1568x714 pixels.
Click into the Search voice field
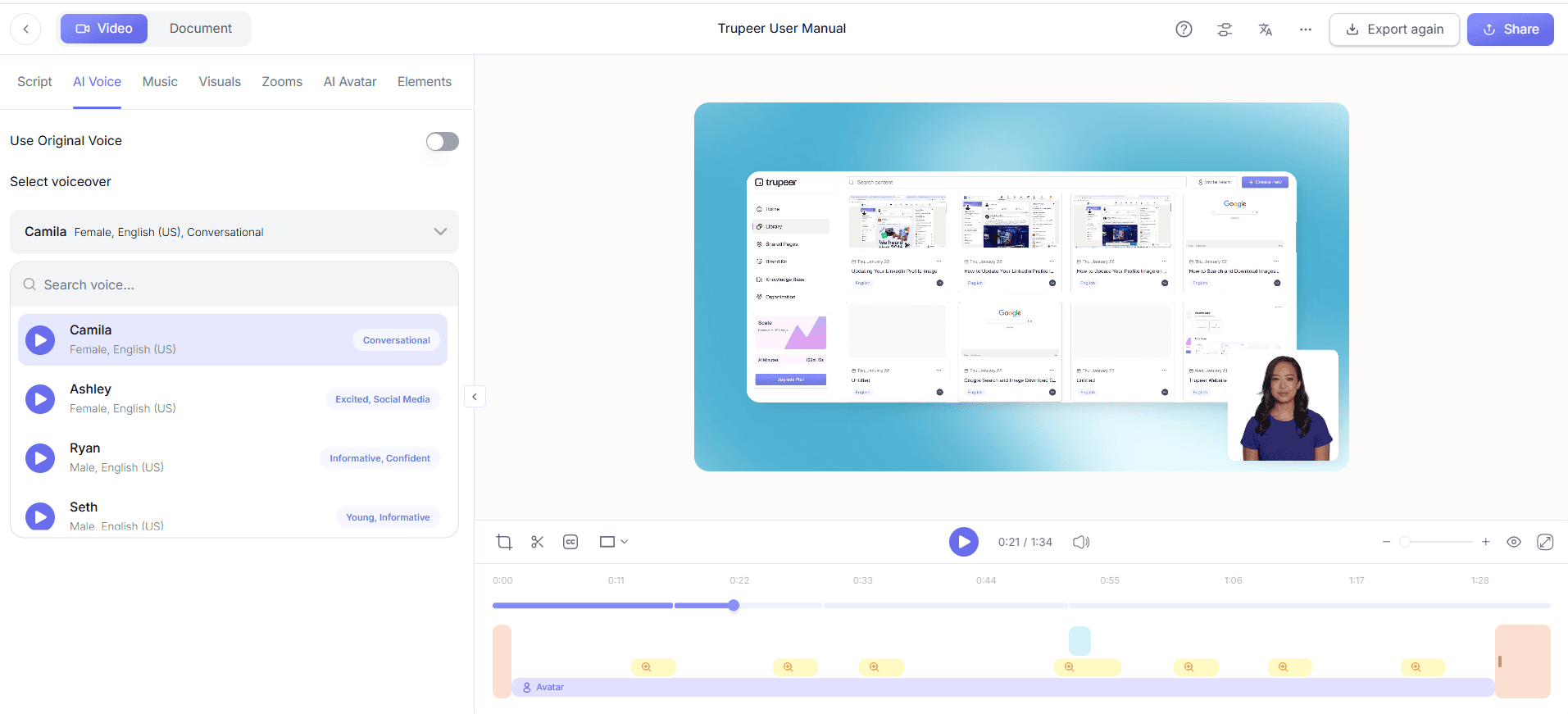234,284
